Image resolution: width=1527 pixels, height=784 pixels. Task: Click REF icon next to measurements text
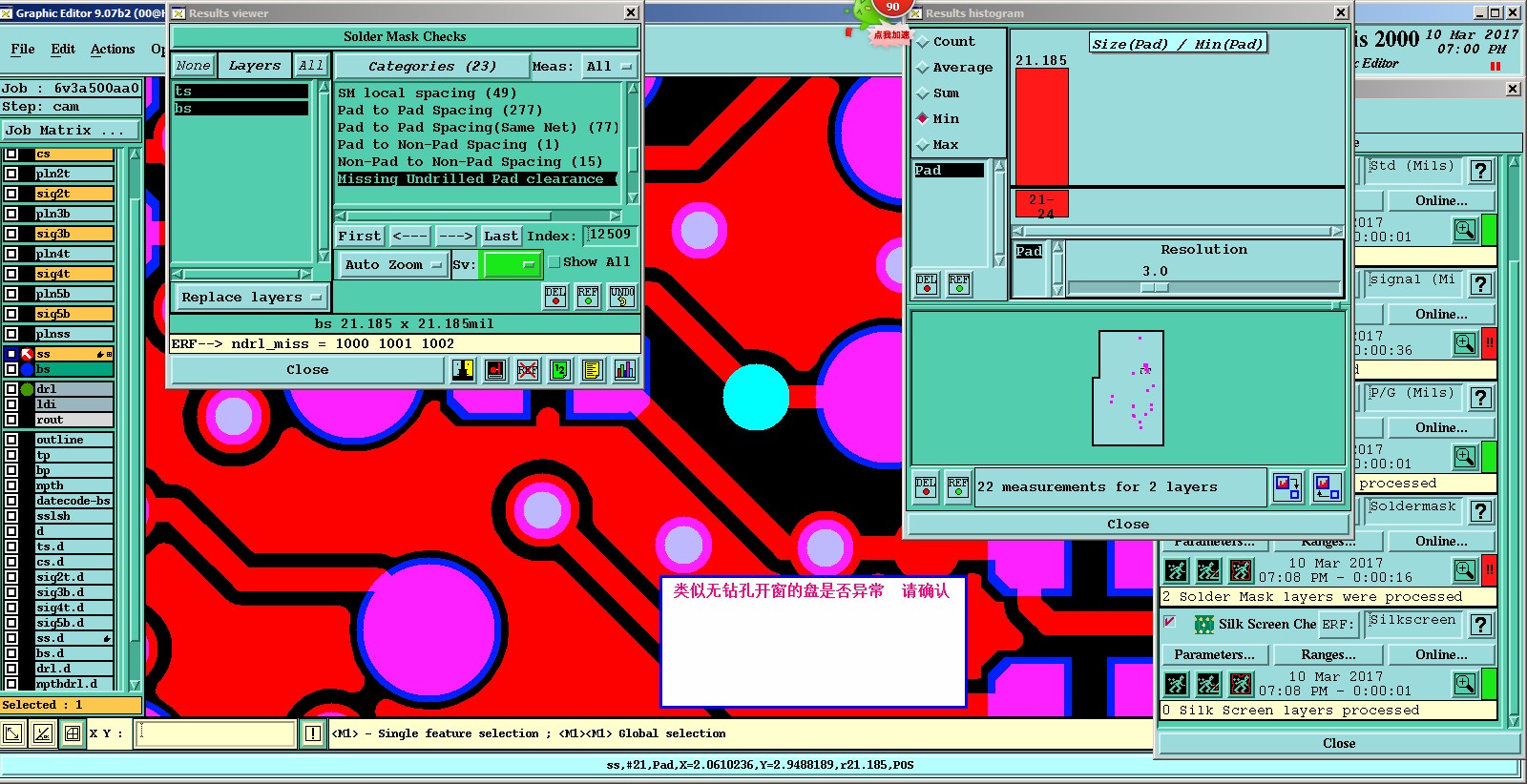tap(958, 487)
